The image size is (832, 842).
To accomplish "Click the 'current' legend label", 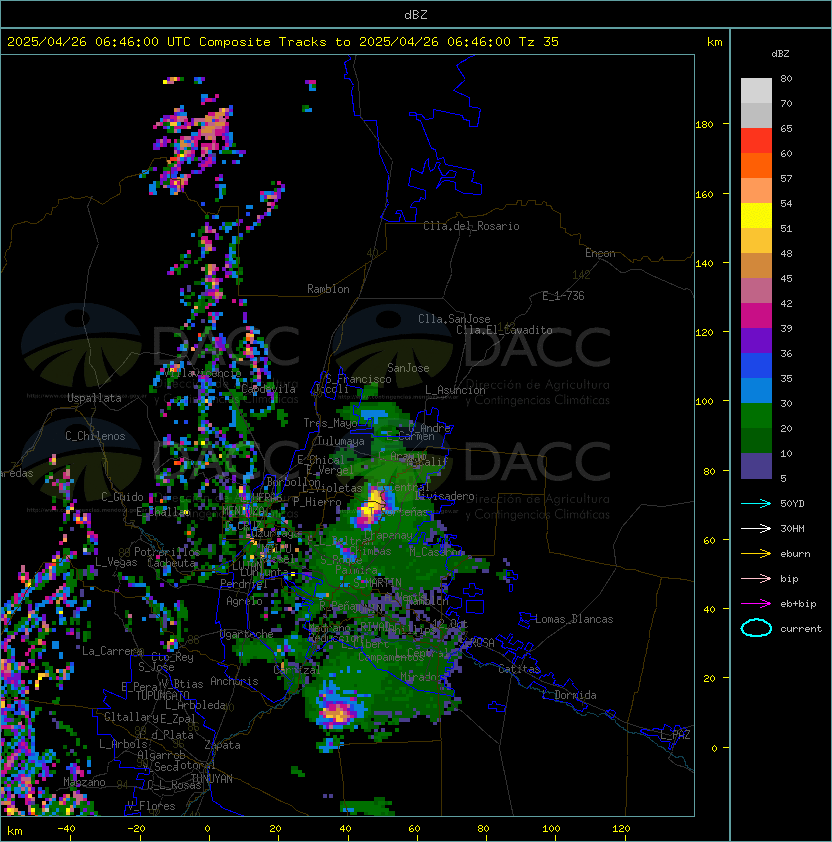I will click(x=801, y=629).
